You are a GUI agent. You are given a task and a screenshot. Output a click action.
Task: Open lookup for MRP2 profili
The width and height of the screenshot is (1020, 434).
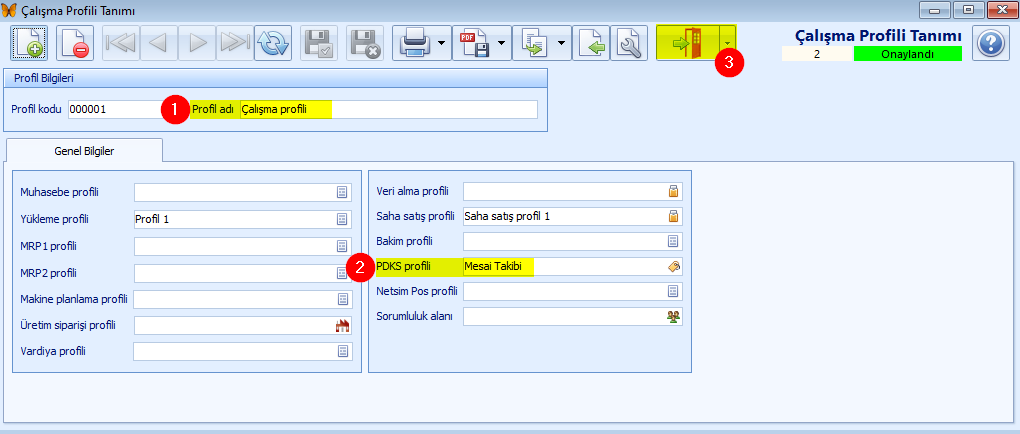tap(342, 273)
